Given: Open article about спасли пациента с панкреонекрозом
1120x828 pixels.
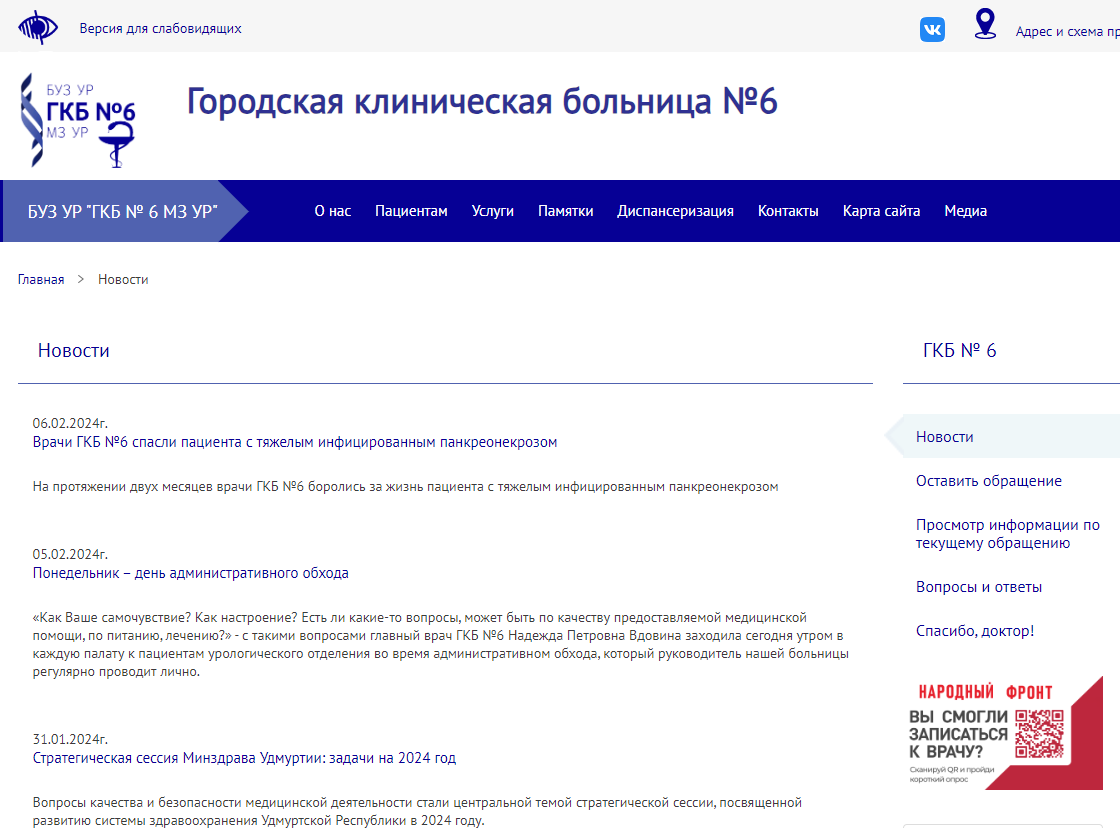Looking at the screenshot, I should (295, 442).
